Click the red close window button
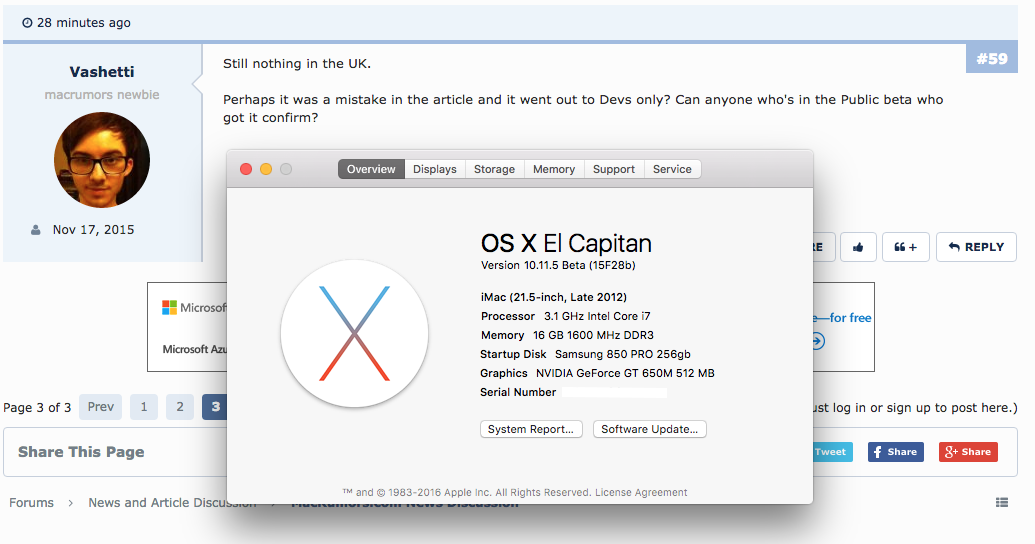 pyautogui.click(x=246, y=169)
